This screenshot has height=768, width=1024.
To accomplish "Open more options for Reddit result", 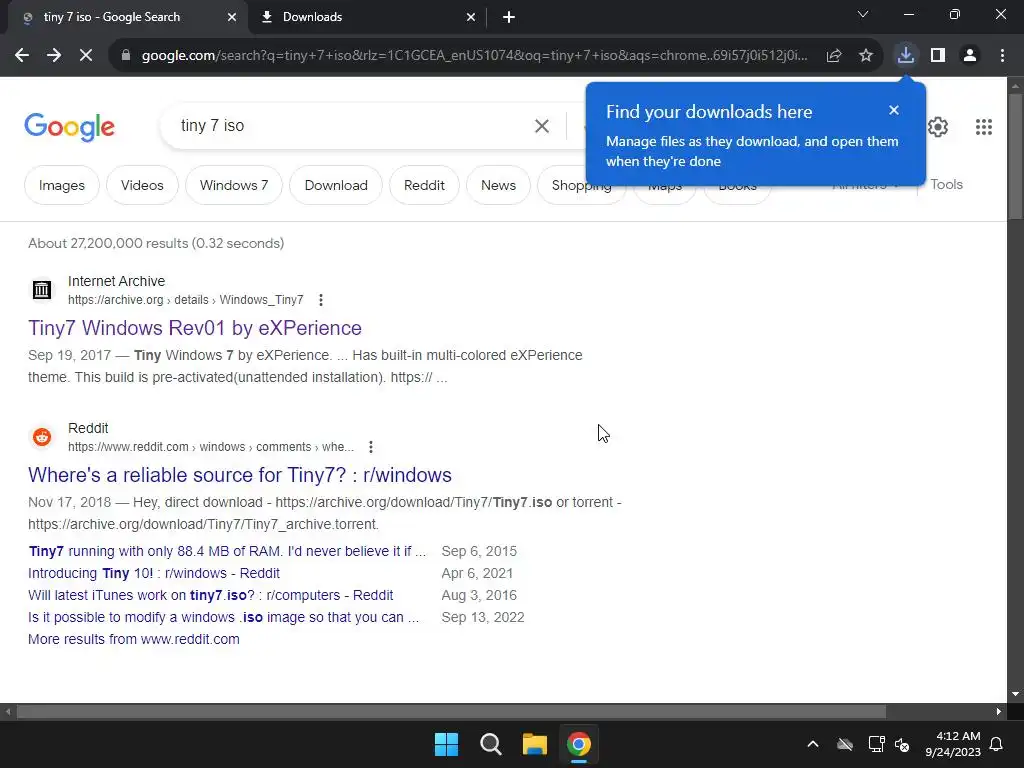I will tap(371, 447).
